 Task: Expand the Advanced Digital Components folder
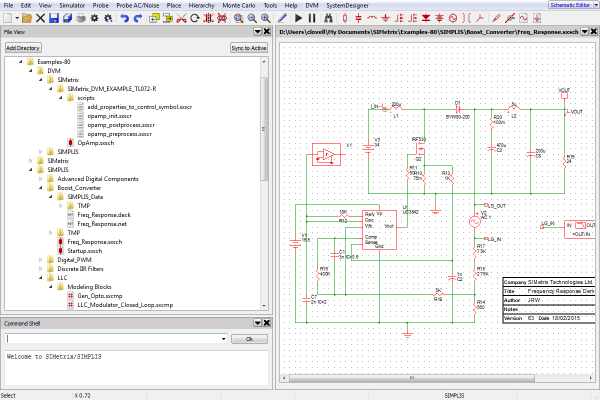[x=41, y=179]
